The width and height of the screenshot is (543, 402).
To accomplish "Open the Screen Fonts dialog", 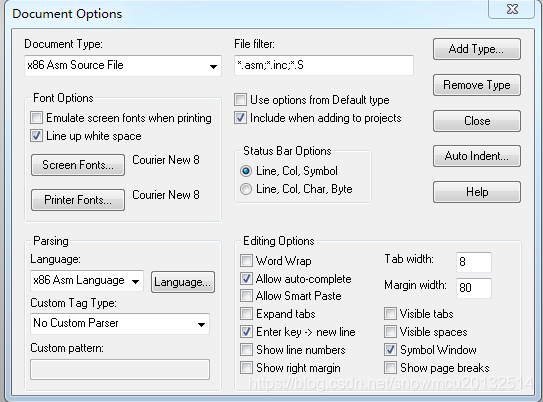I will (78, 165).
